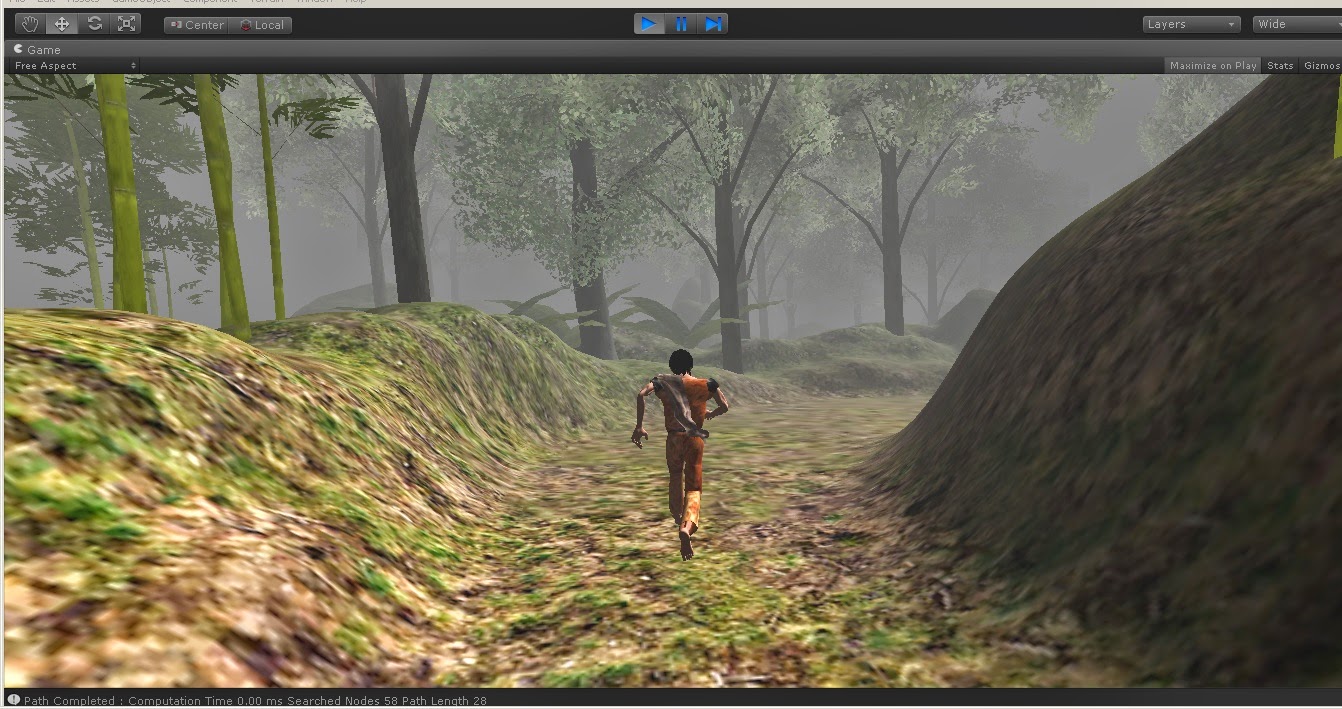Toggle pivot mode Center button
This screenshot has width=1342, height=709.
coord(197,25)
